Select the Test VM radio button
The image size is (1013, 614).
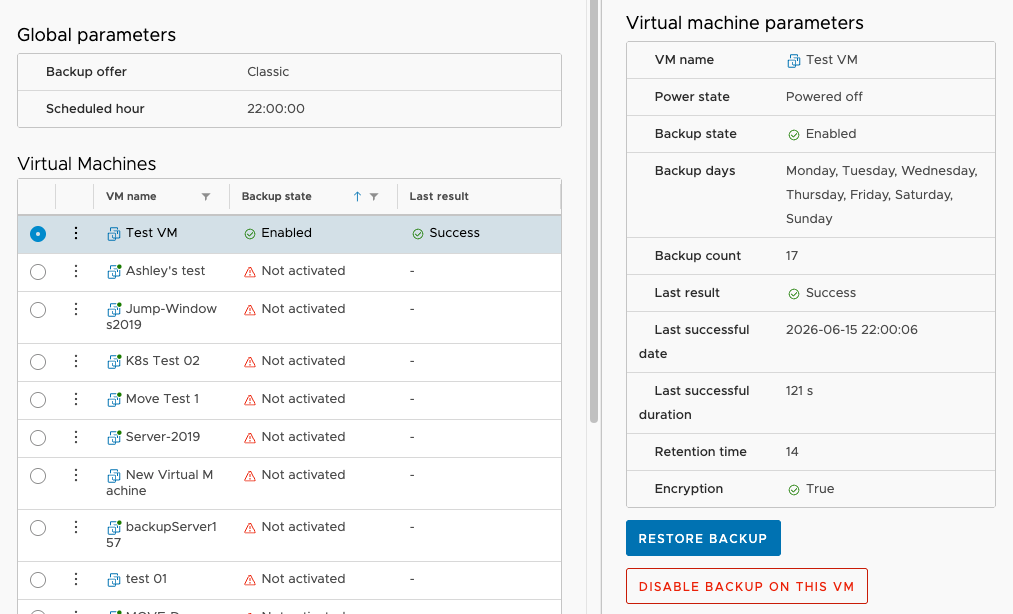[x=38, y=234]
